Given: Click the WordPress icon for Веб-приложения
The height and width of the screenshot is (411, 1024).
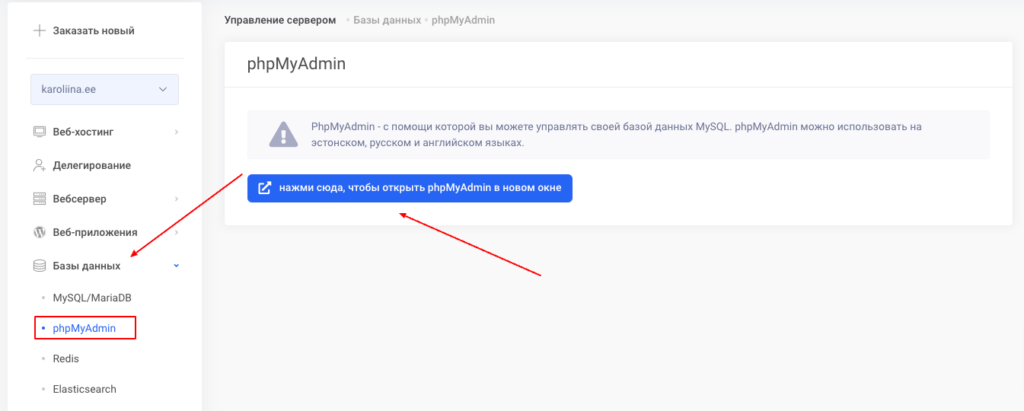Looking at the screenshot, I should point(40,232).
